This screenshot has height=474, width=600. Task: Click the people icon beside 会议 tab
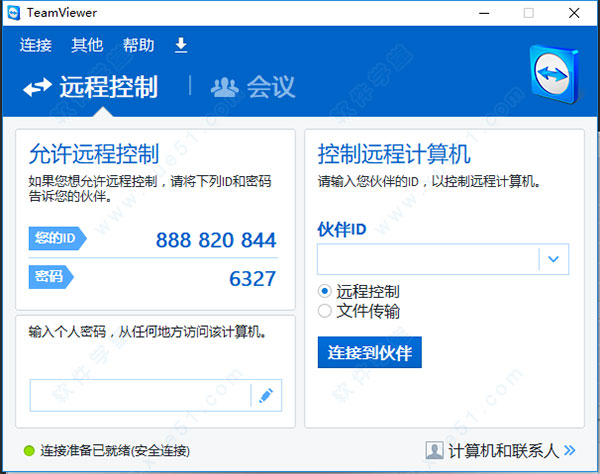[225, 87]
